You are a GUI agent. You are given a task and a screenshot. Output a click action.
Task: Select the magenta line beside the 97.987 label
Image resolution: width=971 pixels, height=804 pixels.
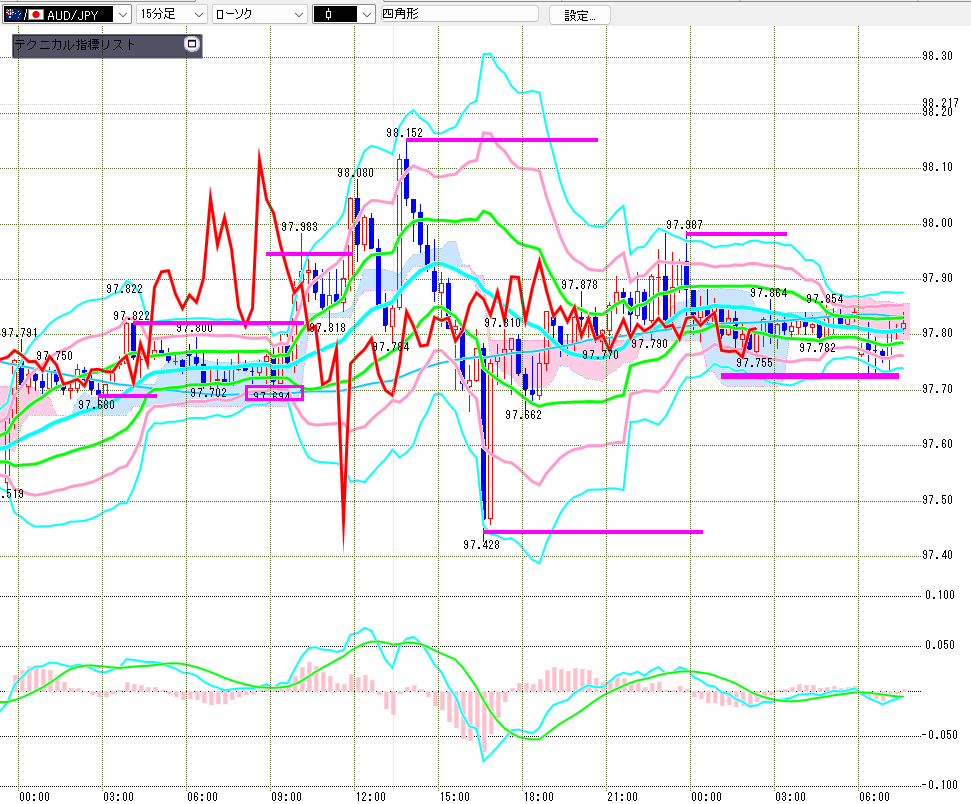pyautogui.click(x=737, y=234)
